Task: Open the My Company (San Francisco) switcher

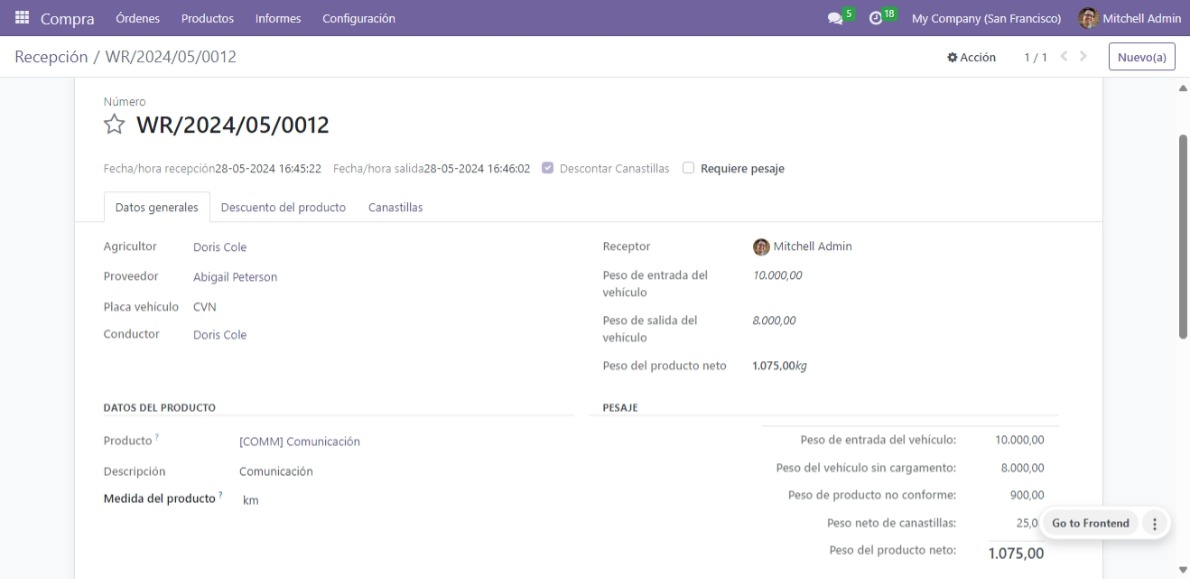Action: (986, 18)
